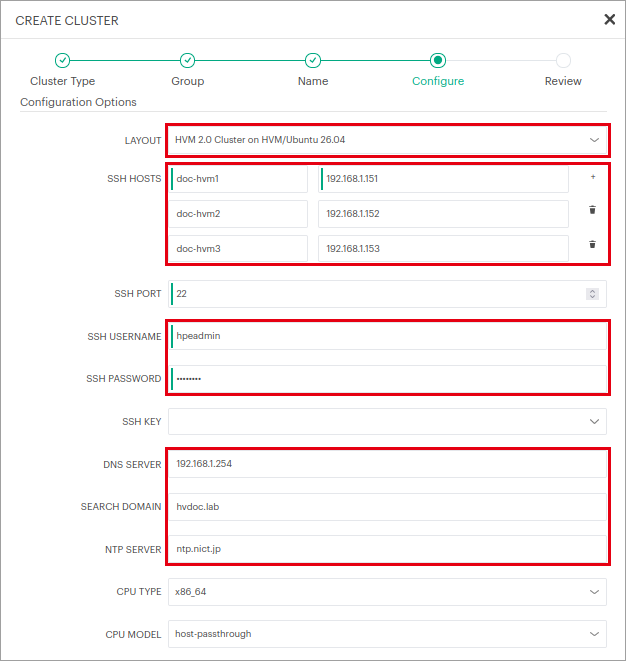
Task: Click the Name step label
Action: [x=313, y=81]
